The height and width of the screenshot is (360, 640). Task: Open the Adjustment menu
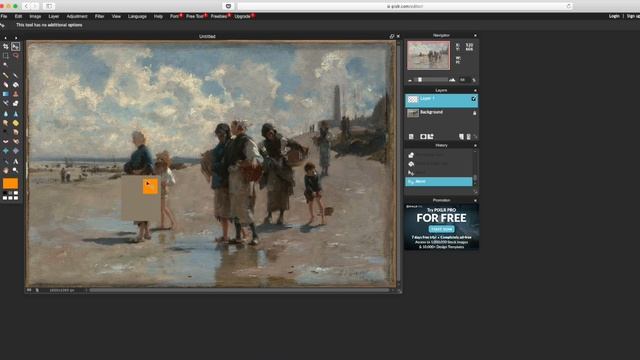[77, 16]
